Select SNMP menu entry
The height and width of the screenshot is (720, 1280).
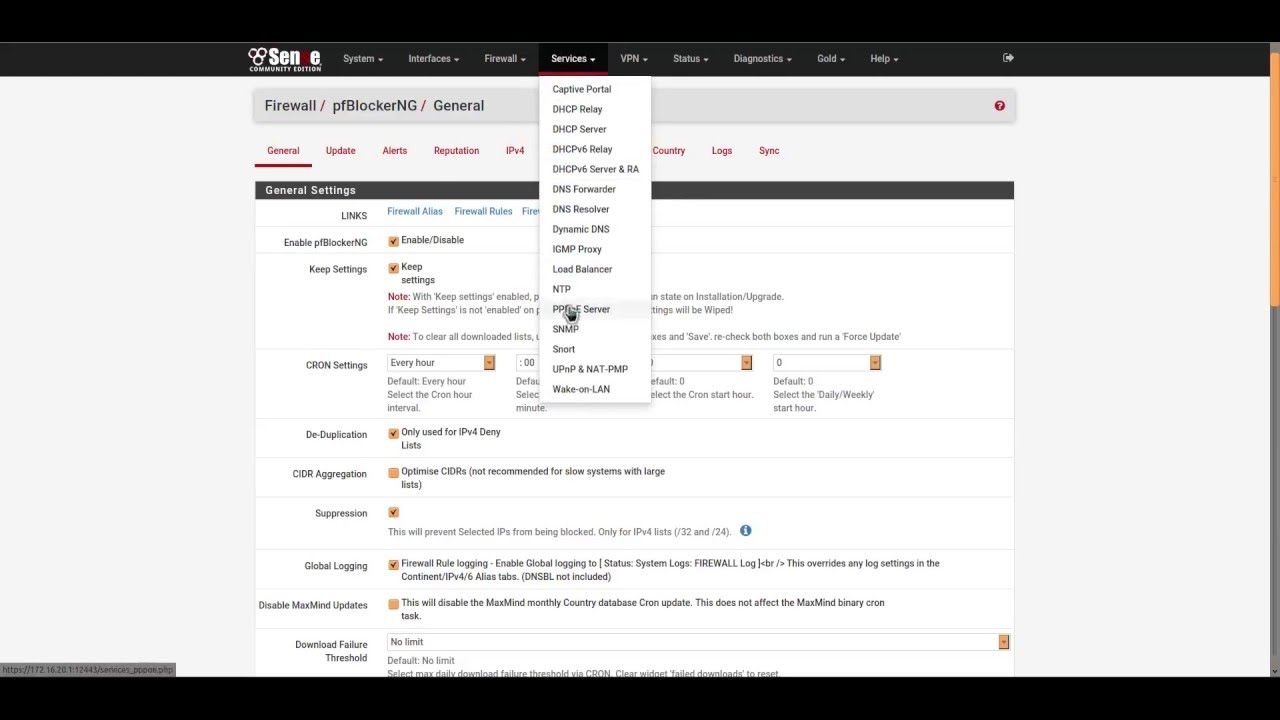565,329
